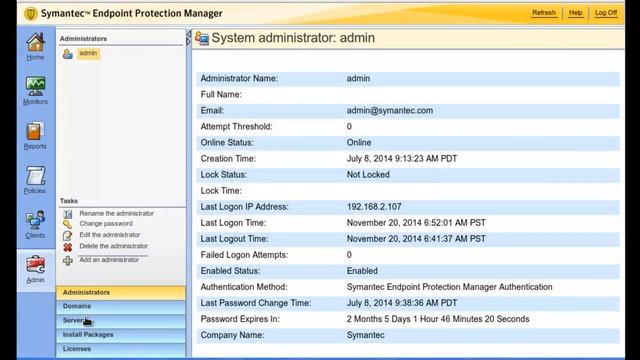Open the Policies section icon
640x360 pixels.
(x=36, y=176)
